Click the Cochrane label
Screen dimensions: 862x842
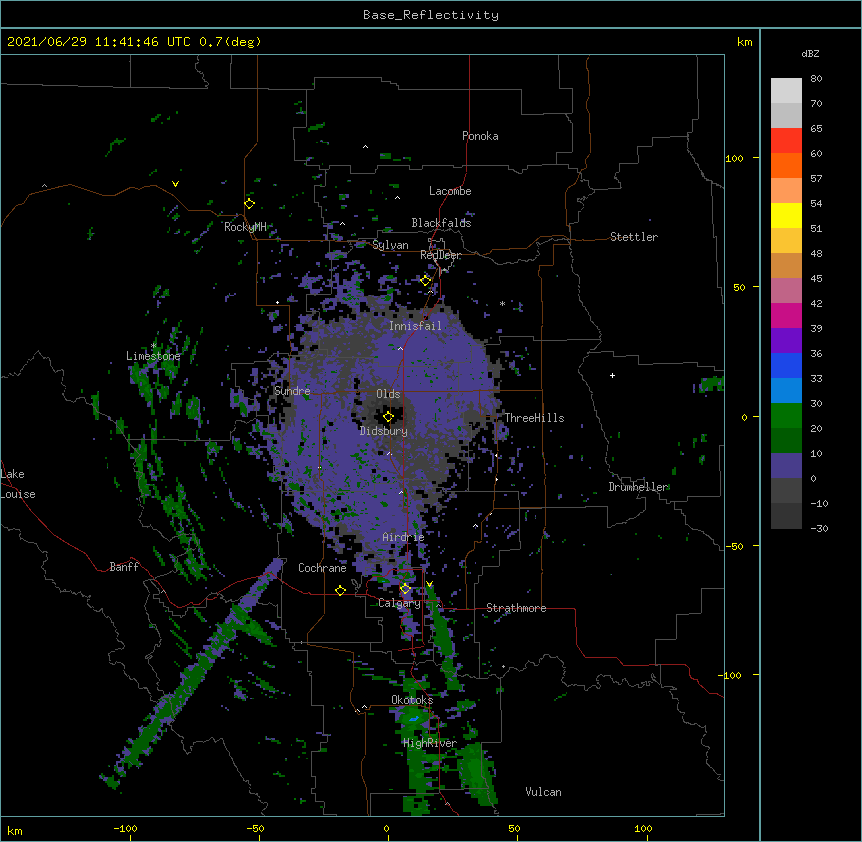(x=322, y=568)
